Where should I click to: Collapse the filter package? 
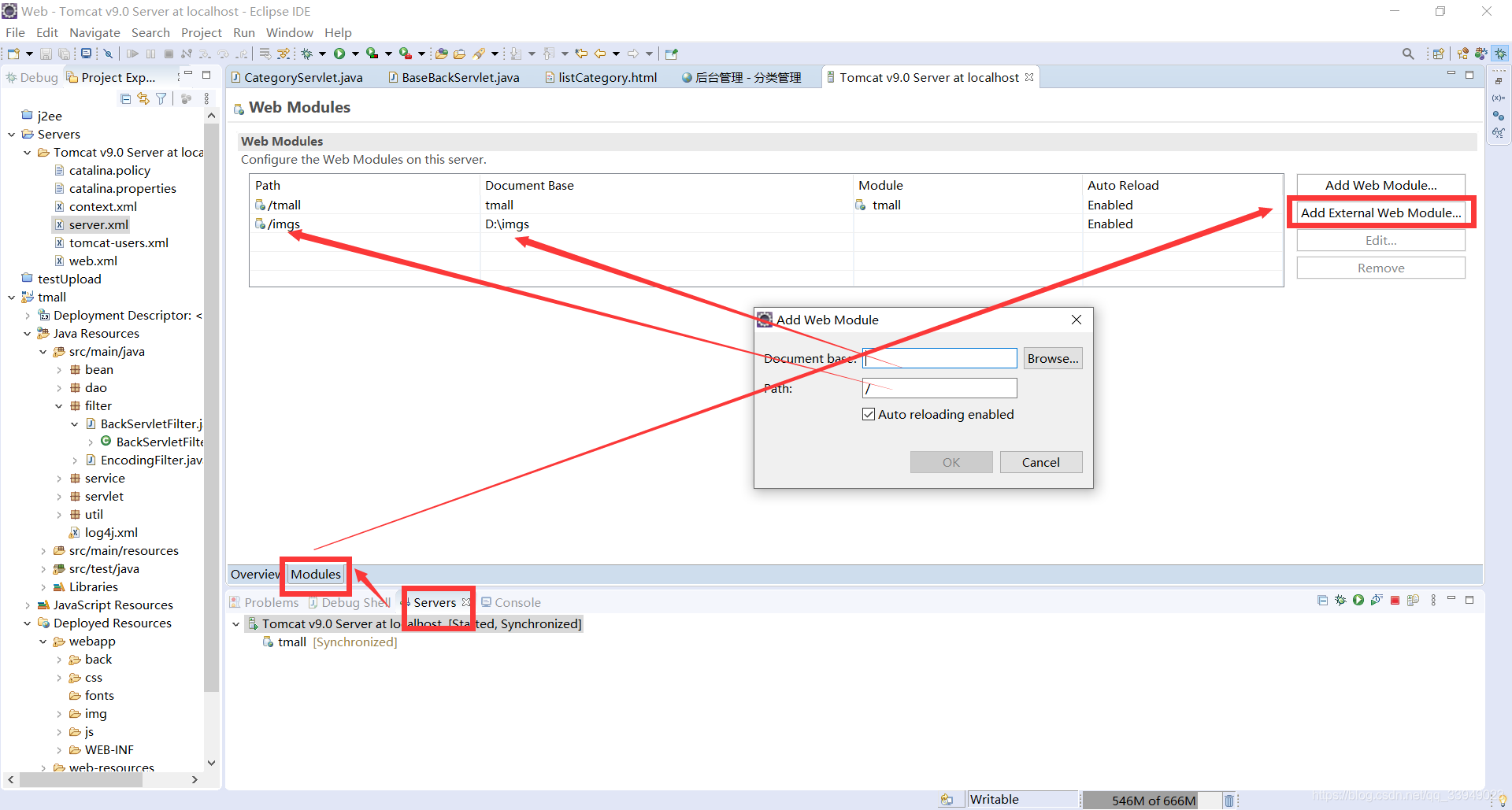(59, 406)
